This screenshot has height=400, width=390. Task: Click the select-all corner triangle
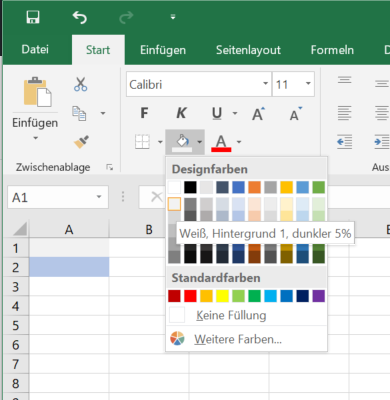point(20,229)
